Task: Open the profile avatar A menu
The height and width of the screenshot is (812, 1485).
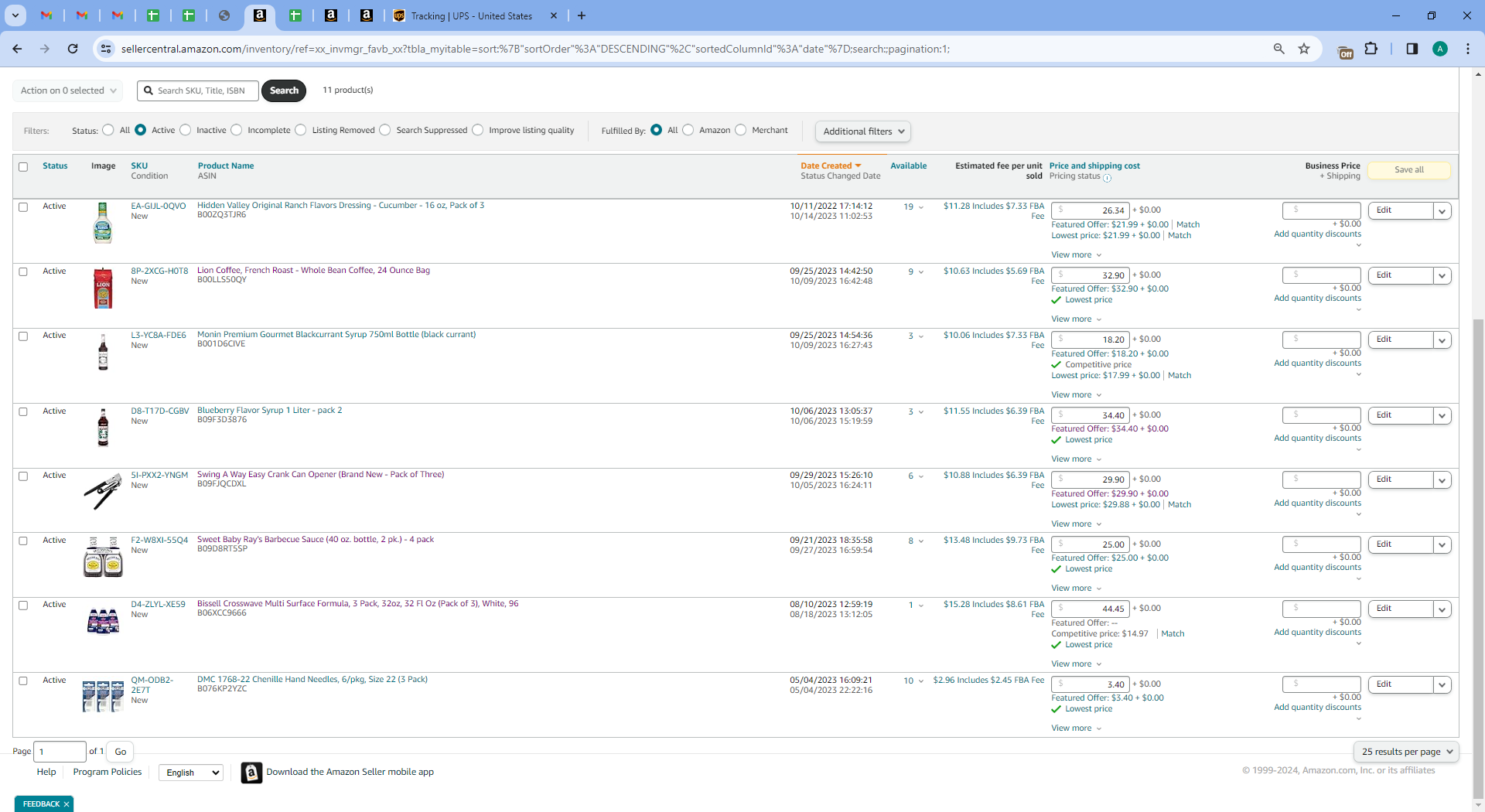Action: (x=1439, y=49)
